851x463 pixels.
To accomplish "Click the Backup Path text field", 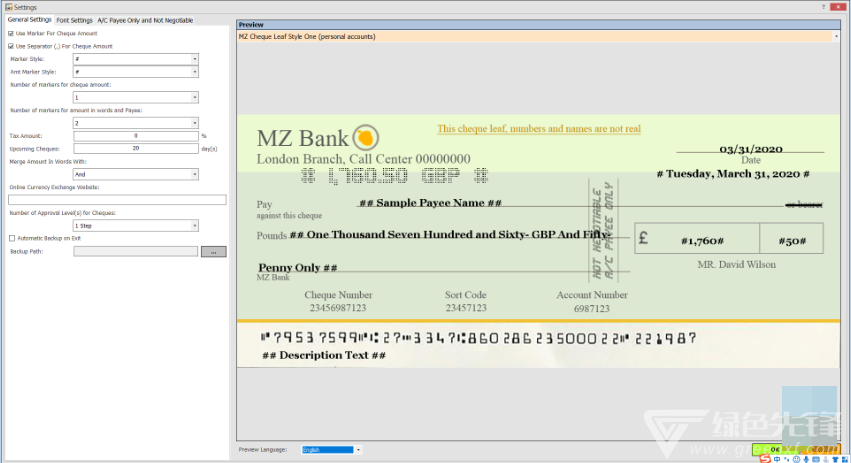I will point(136,251).
